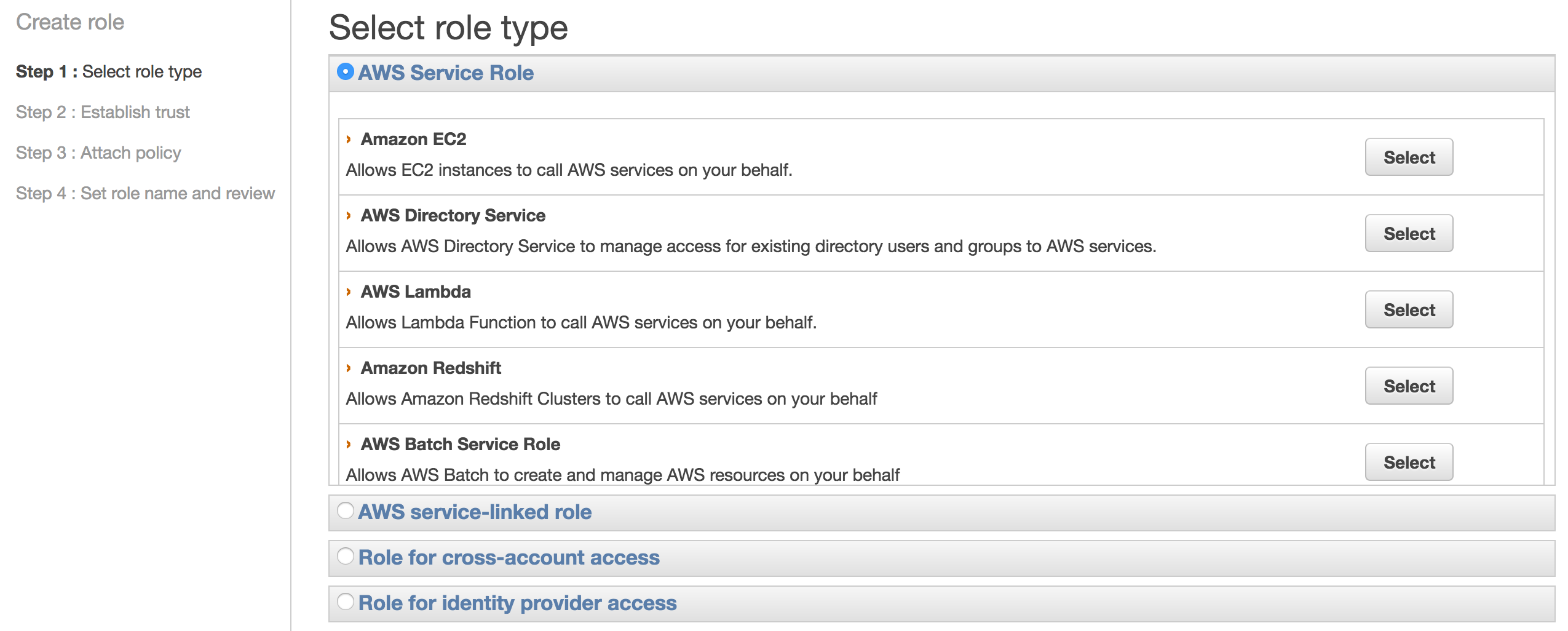Select the AWS service-linked role radio button

(x=346, y=511)
